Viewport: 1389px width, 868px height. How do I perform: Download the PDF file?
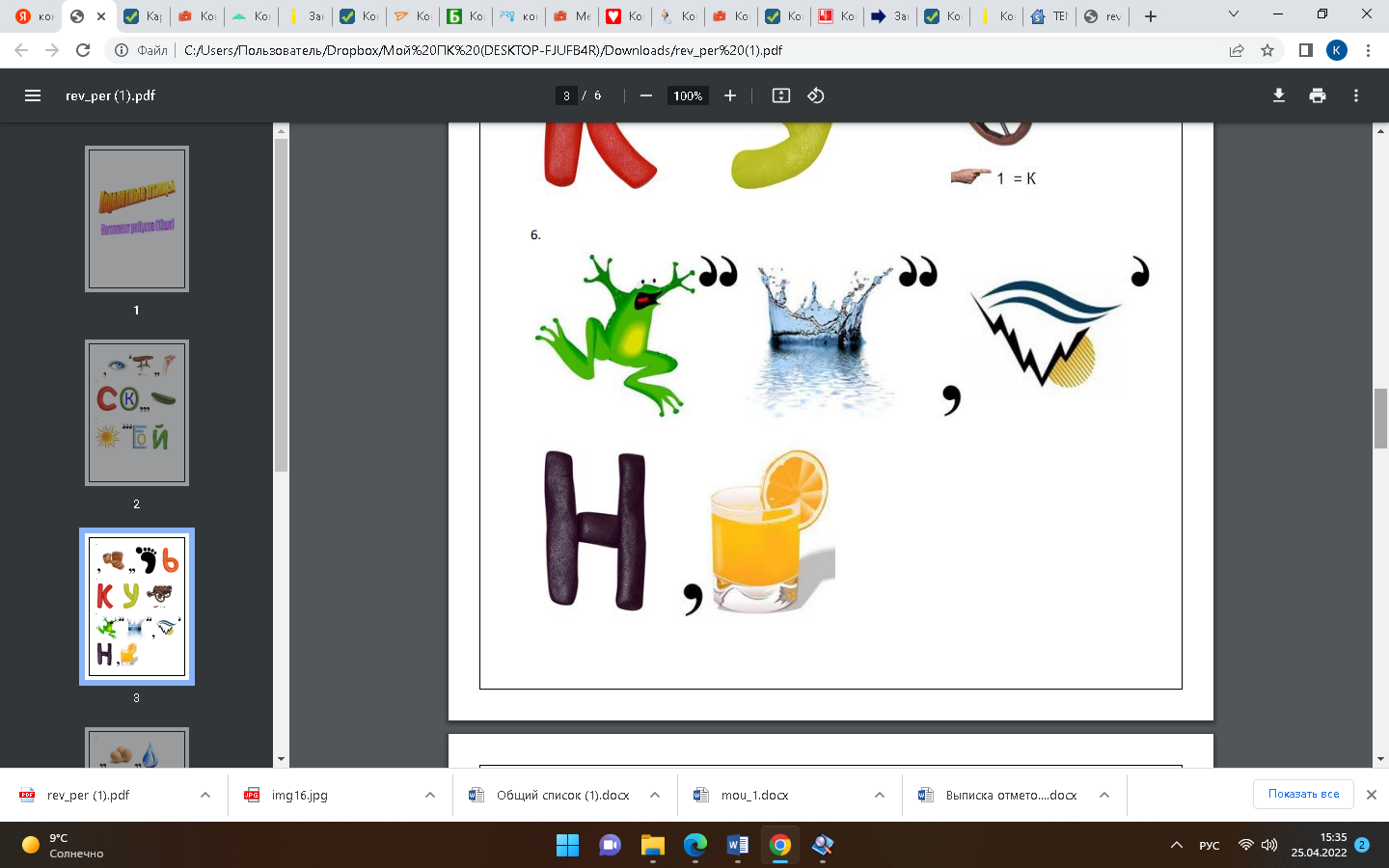pos(1279,95)
